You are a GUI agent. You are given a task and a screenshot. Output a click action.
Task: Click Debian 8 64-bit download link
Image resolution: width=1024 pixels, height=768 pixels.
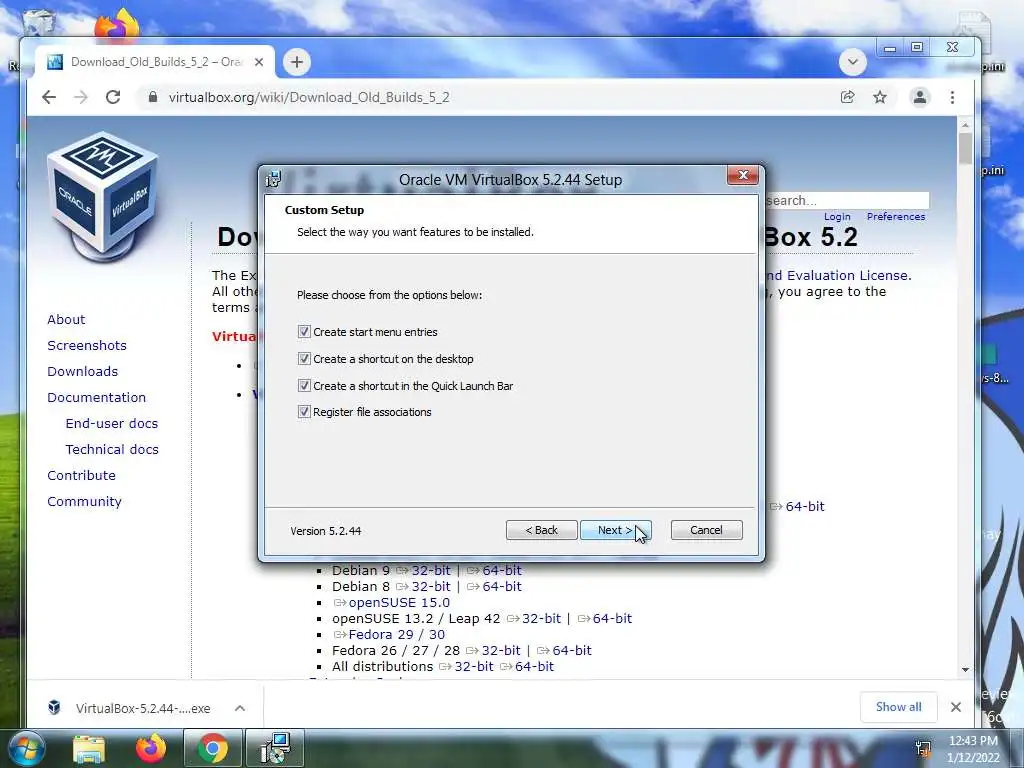coord(502,586)
